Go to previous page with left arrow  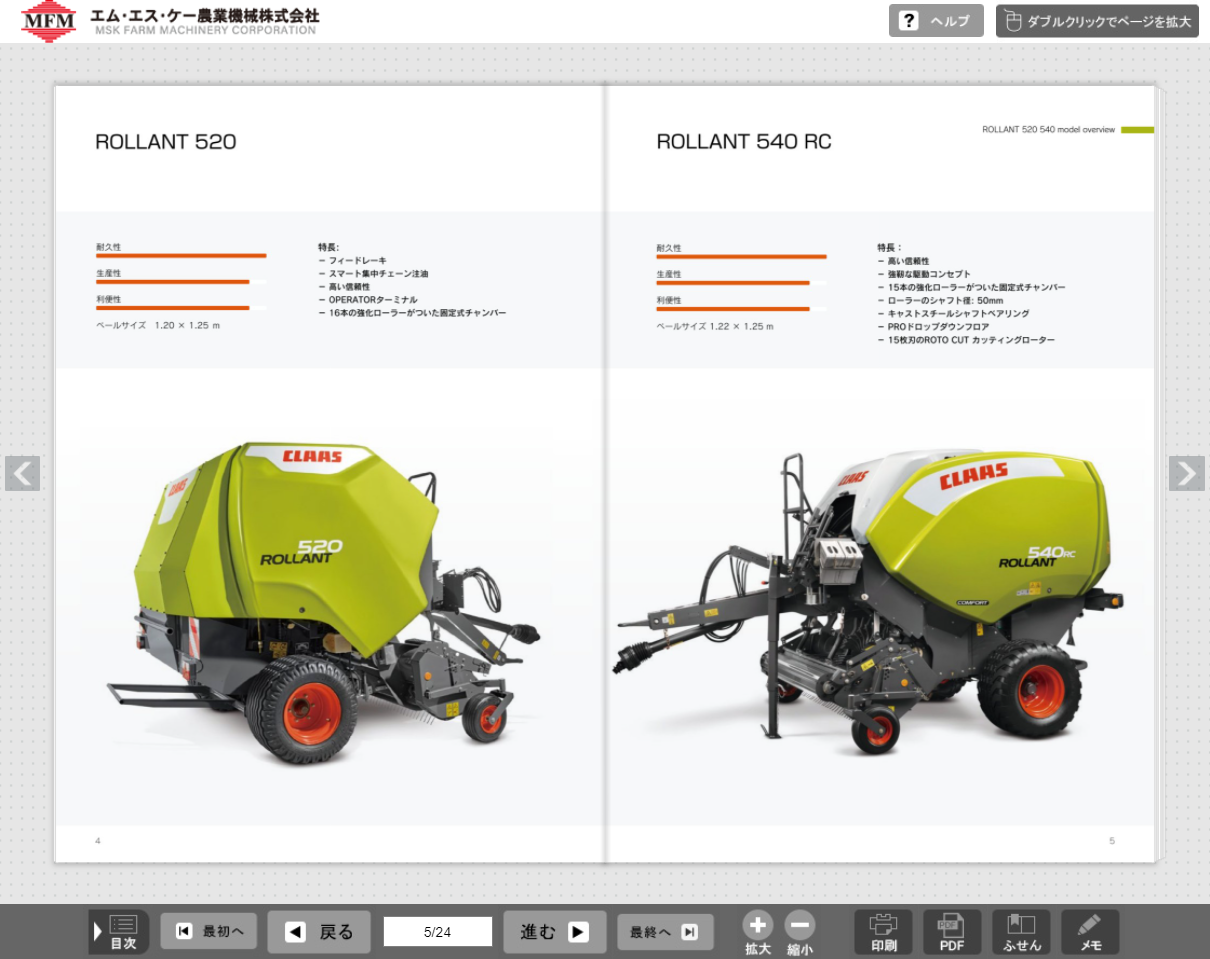(x=22, y=473)
